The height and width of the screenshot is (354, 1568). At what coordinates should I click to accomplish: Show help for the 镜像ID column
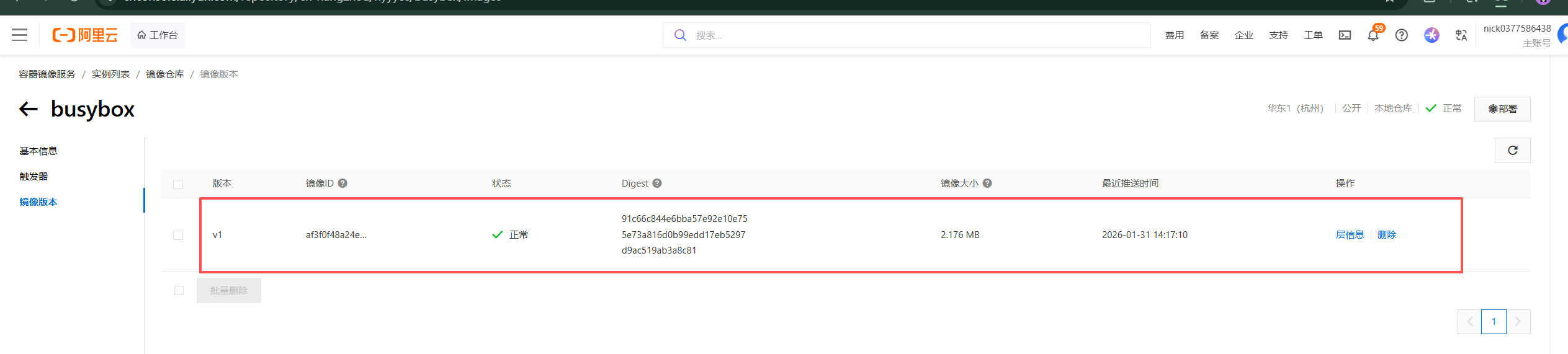[x=343, y=183]
